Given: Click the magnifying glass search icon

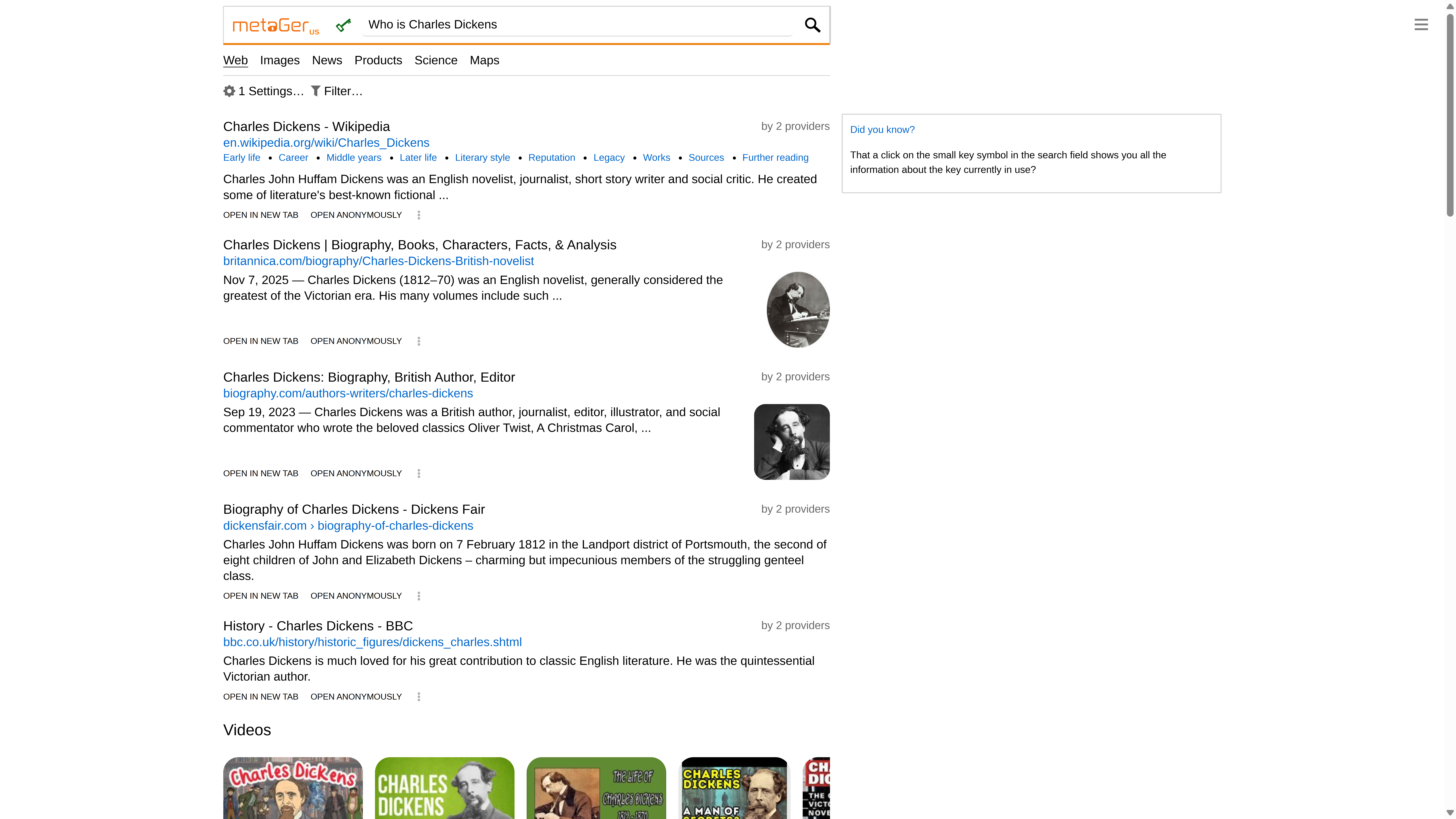Looking at the screenshot, I should tap(812, 25).
